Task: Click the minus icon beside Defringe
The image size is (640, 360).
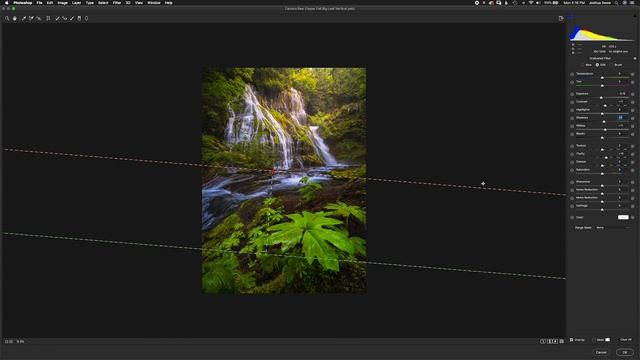Action: coord(572,206)
